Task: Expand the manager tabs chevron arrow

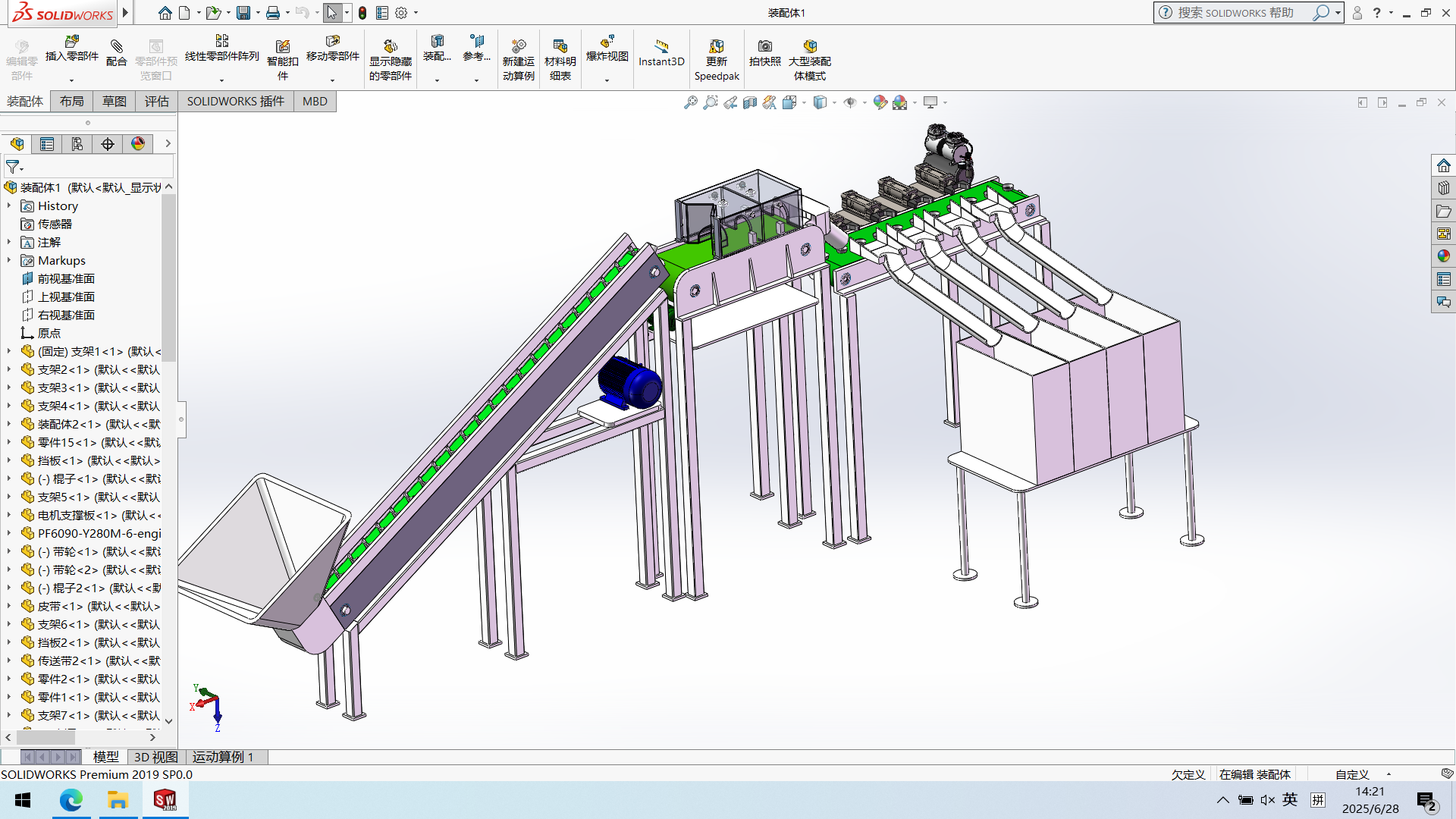Action: pyautogui.click(x=168, y=143)
